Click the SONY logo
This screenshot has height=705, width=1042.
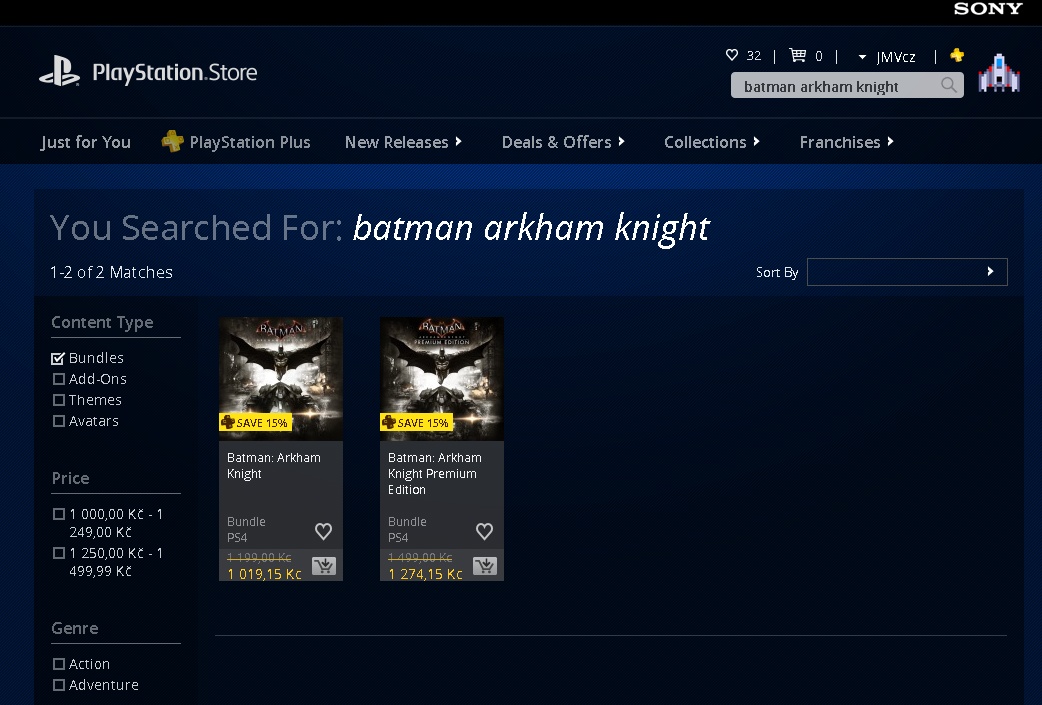click(988, 9)
